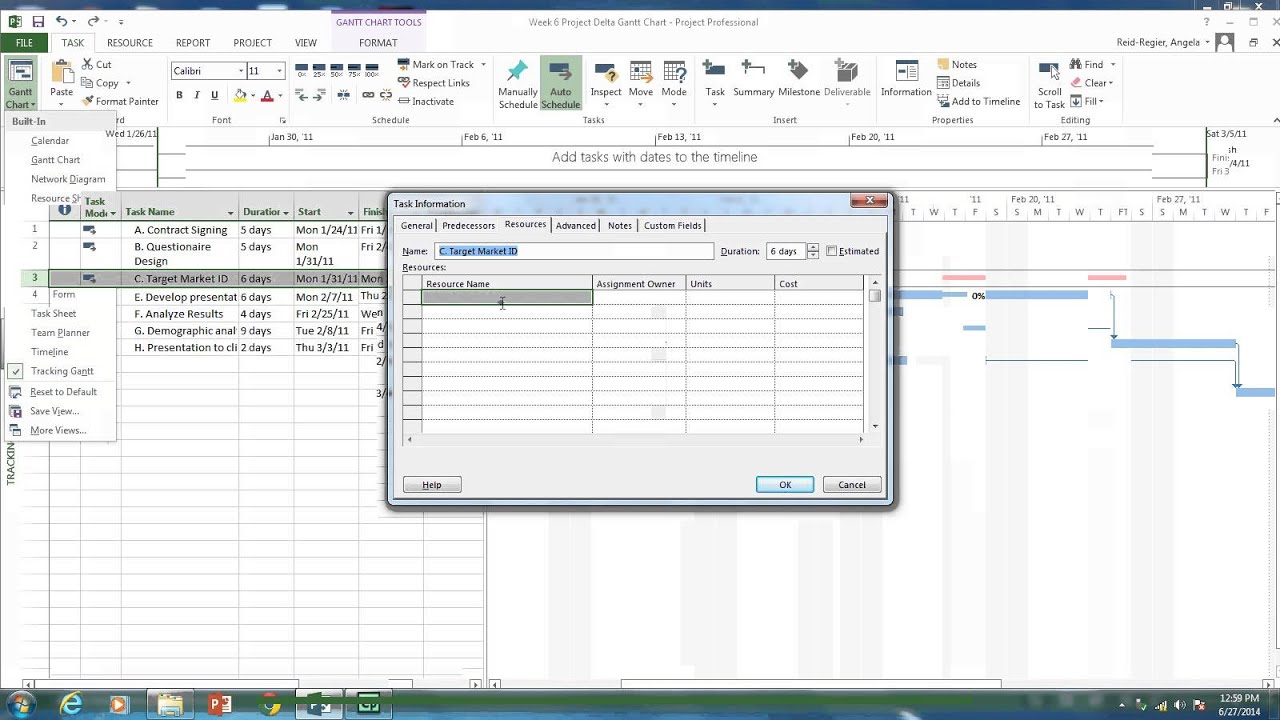This screenshot has width=1280, height=720.
Task: Switch to the RESOURCE ribbon tab
Action: click(130, 43)
